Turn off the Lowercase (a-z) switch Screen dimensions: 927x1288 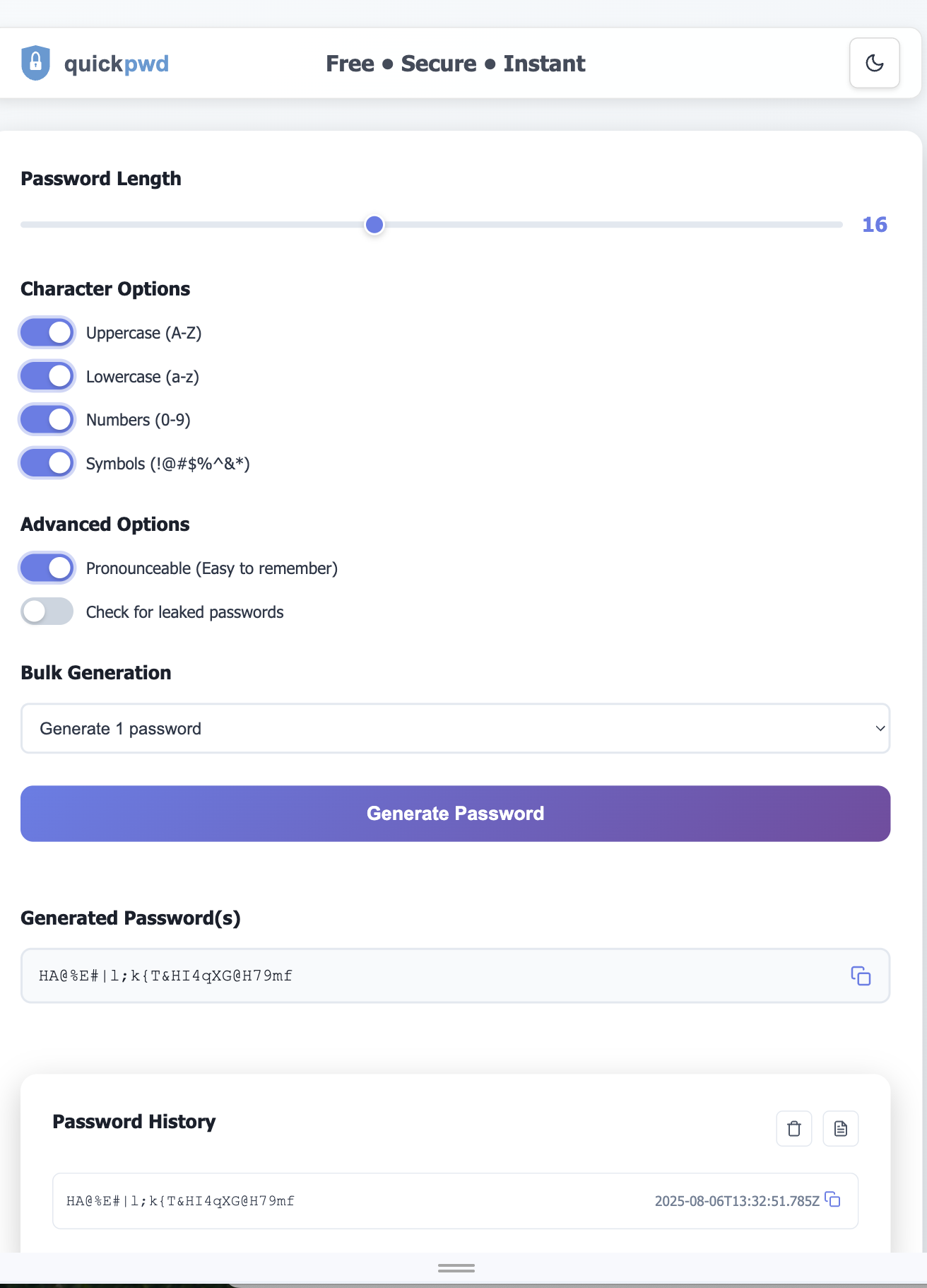coord(47,376)
